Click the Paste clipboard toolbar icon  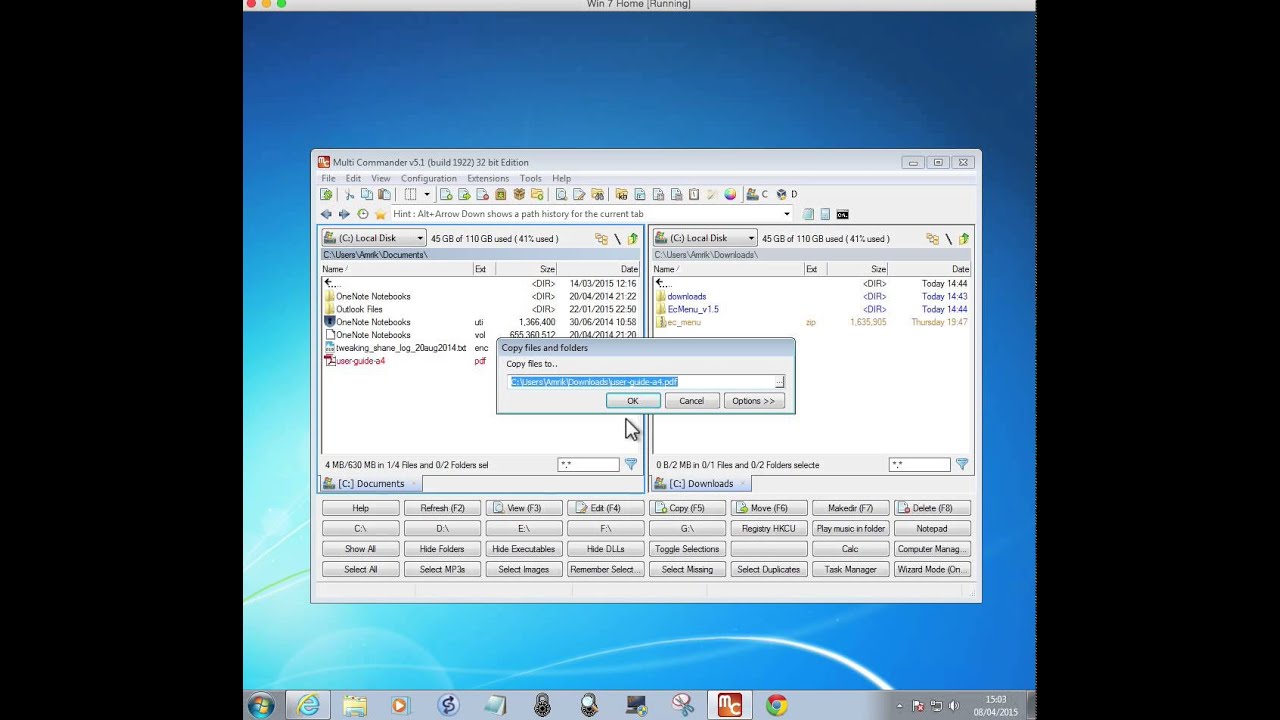pos(384,194)
